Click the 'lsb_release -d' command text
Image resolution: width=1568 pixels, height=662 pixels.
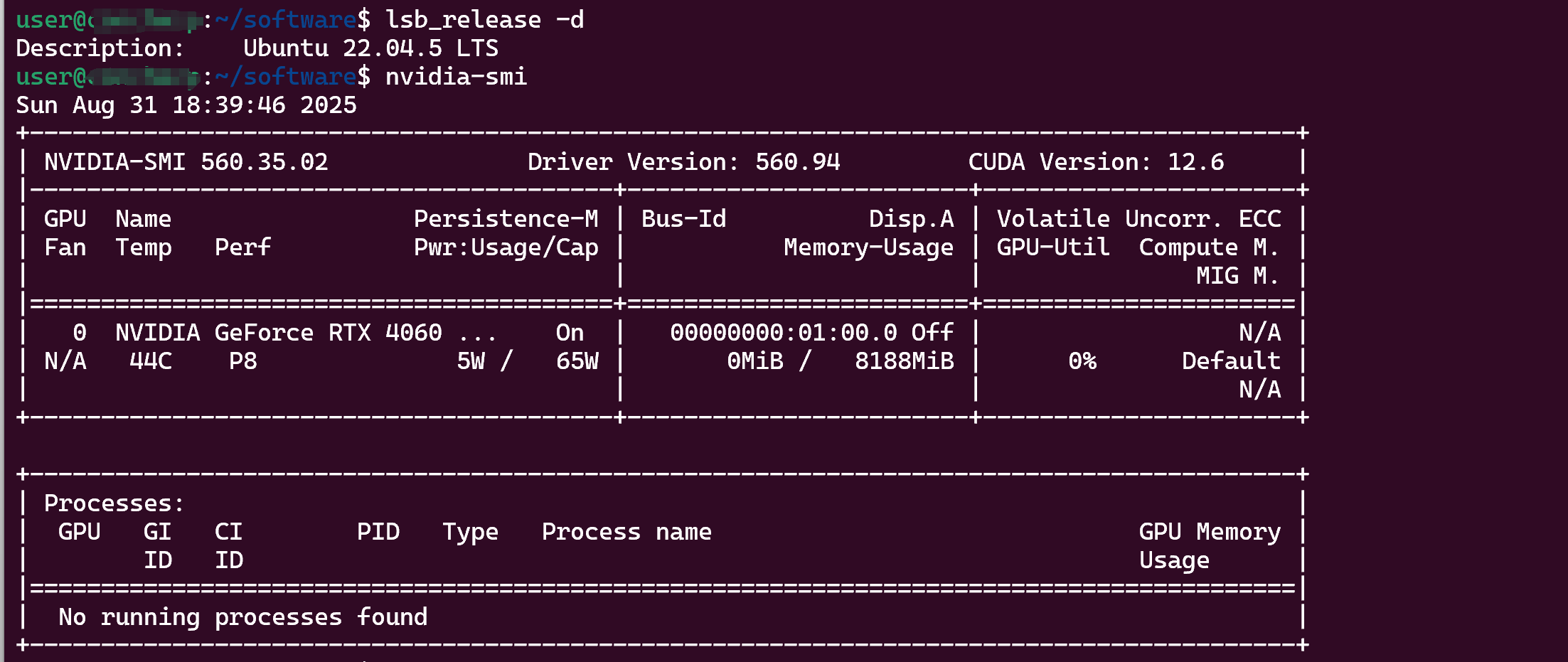click(484, 20)
